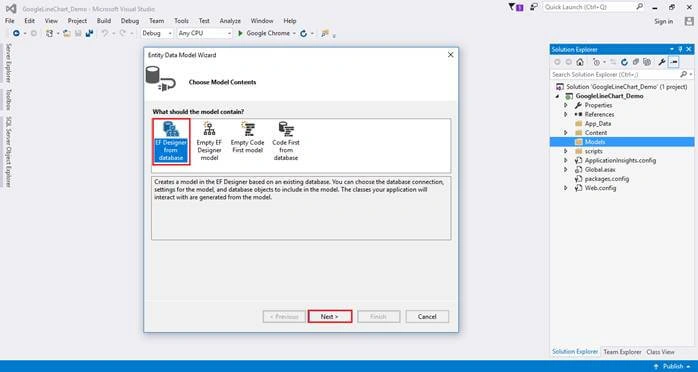The image size is (698, 372).
Task: Click the Solution Explorer Home icon
Action: click(x=580, y=62)
